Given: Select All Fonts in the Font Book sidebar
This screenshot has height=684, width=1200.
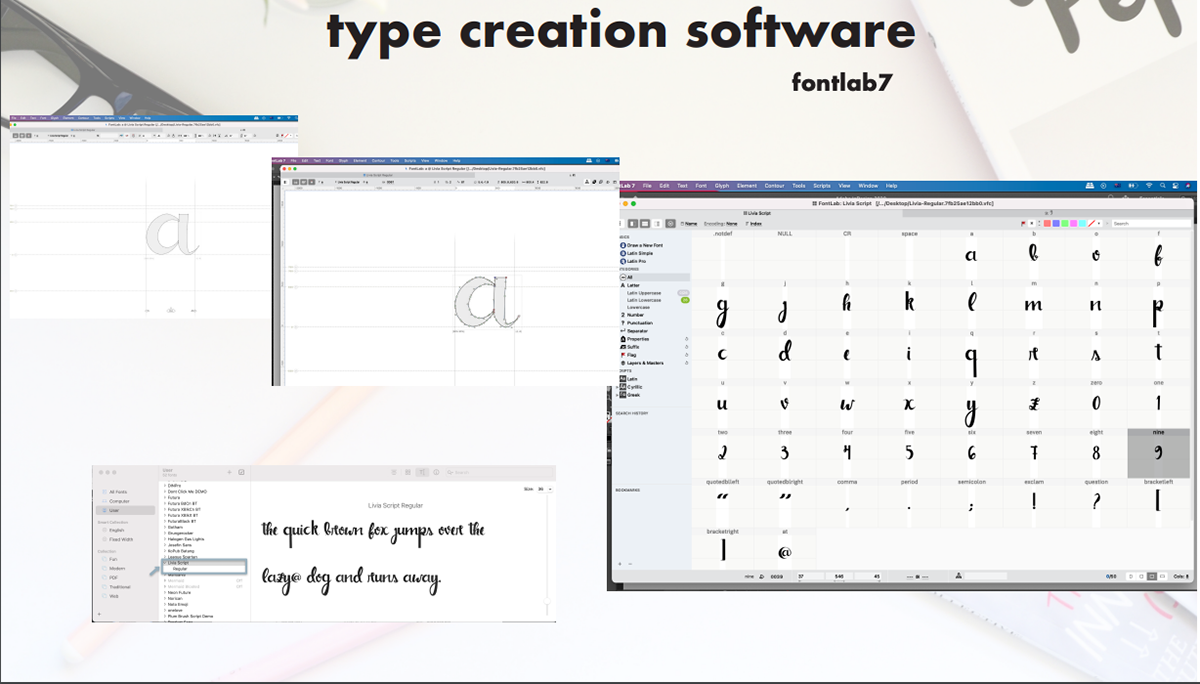Looking at the screenshot, I should (117, 492).
